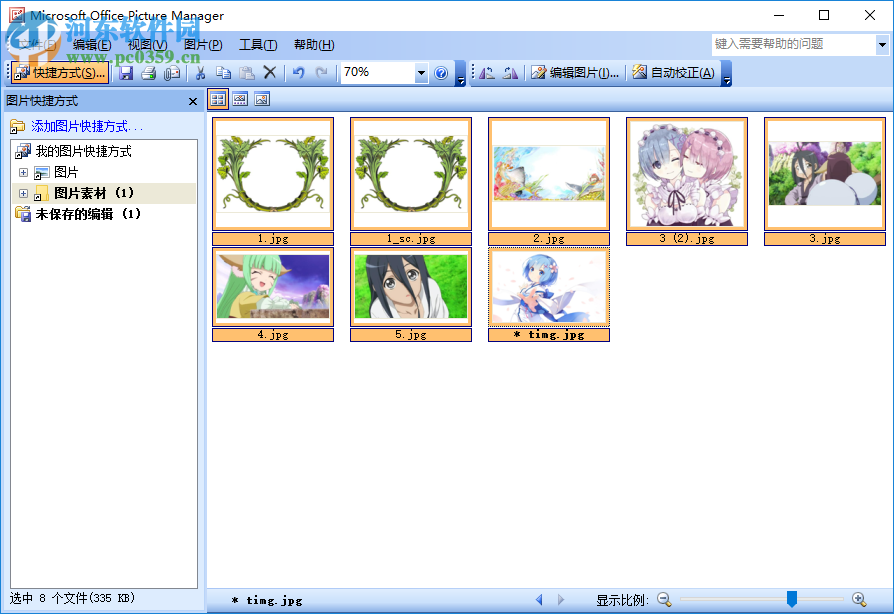Viewport: 894px width, 614px height.
Task: Click the Redo arrow icon
Action: click(322, 73)
